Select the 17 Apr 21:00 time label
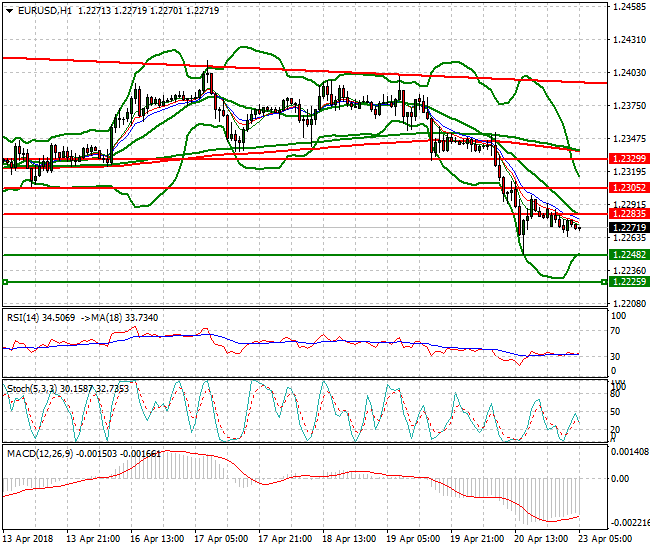 click(285, 539)
